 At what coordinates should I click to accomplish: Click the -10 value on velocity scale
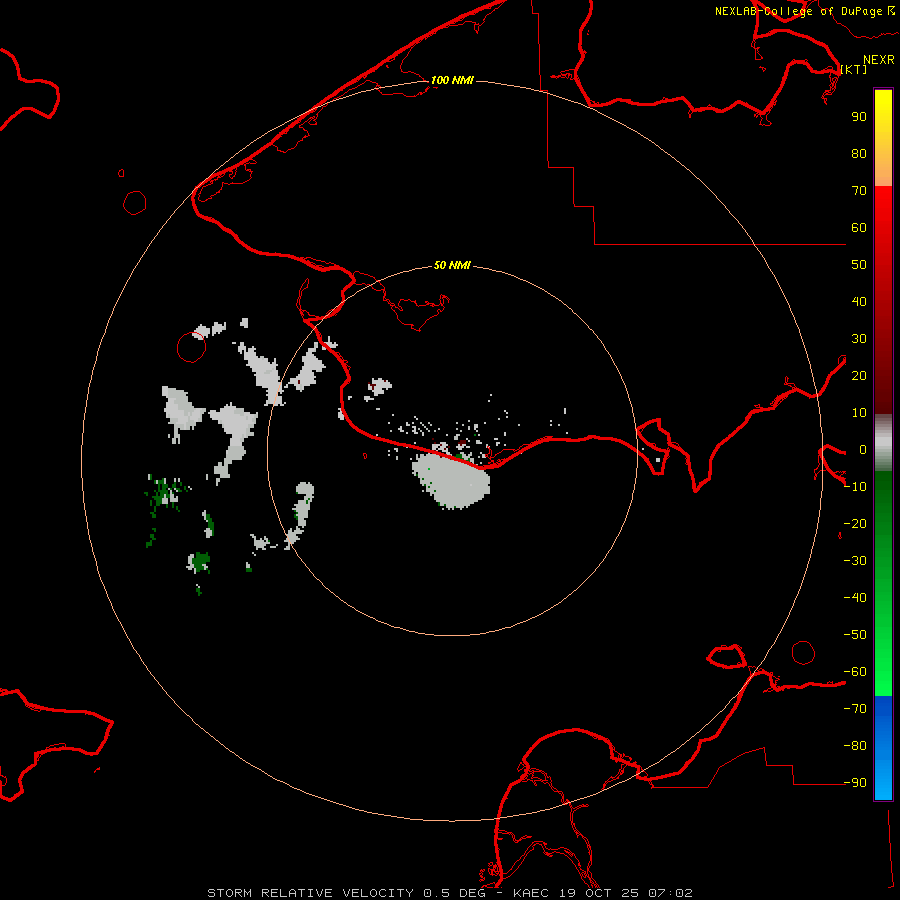855,487
